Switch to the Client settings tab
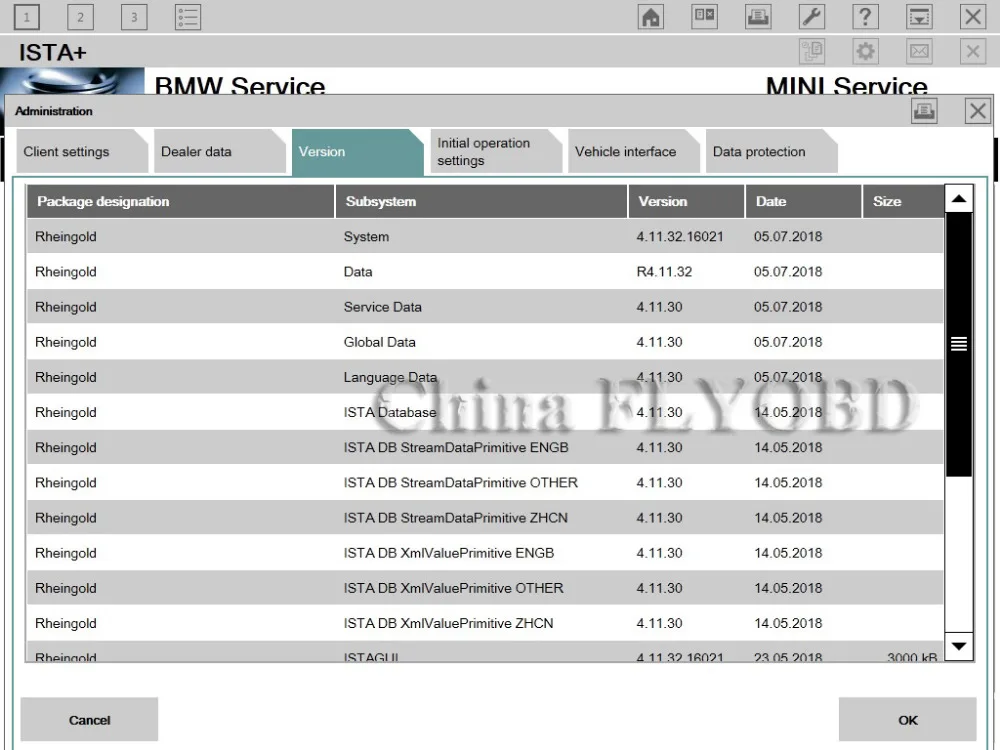Viewport: 1000px width, 750px height. click(82, 152)
